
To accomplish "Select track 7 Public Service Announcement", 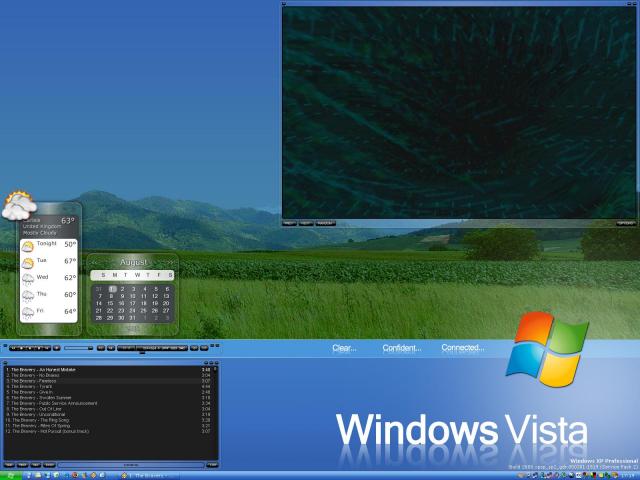I will click(108, 403).
